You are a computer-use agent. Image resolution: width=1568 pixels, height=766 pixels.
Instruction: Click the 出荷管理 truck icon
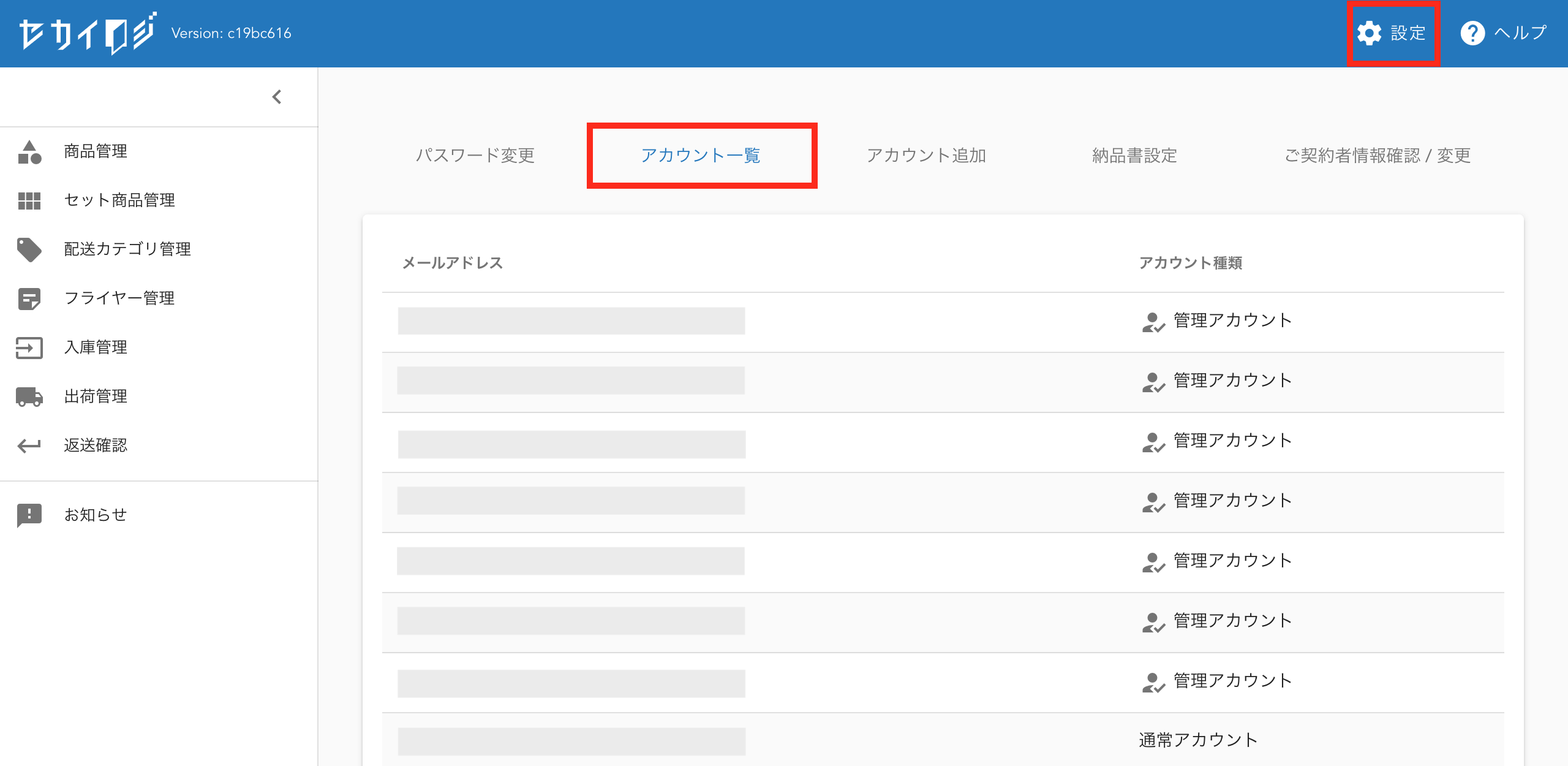click(29, 396)
